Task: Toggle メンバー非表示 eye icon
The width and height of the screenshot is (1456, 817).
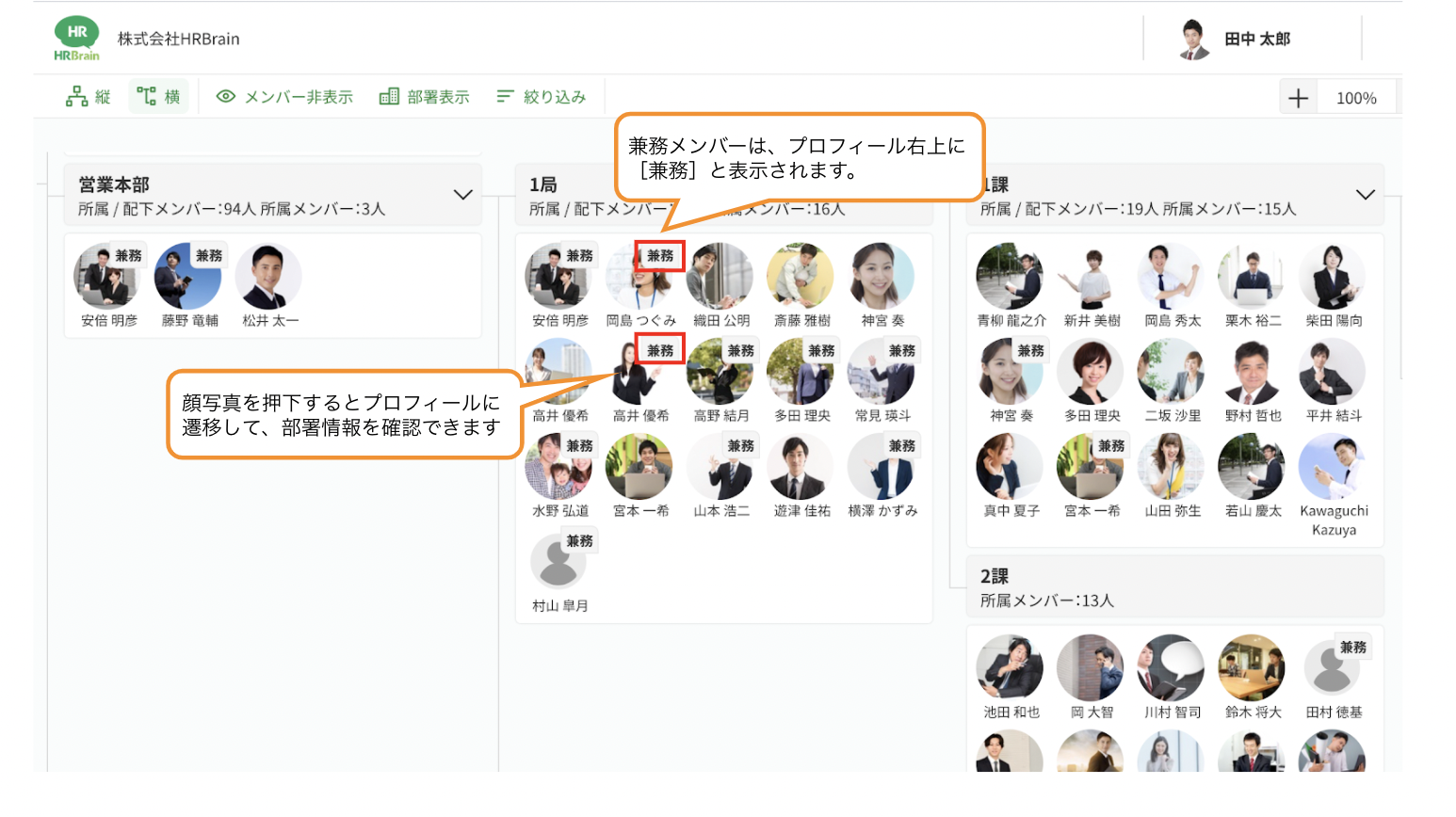Action: coord(226,97)
